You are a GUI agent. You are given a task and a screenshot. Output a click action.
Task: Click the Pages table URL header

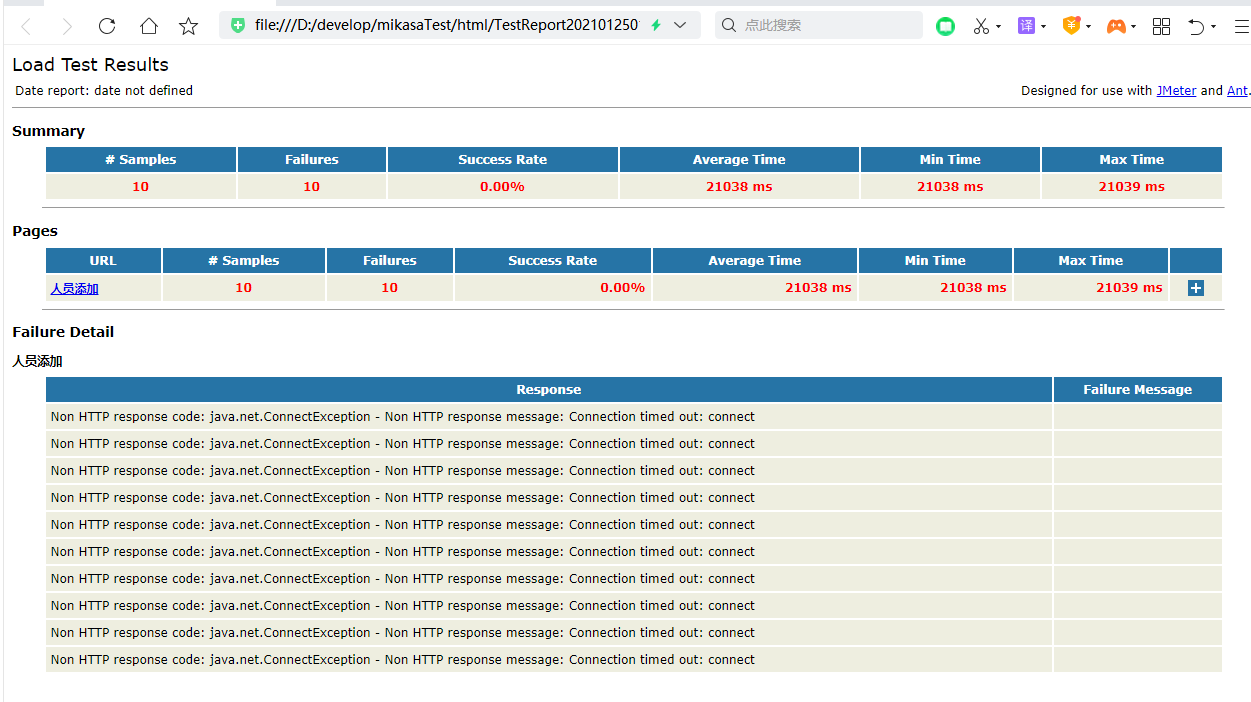(103, 260)
